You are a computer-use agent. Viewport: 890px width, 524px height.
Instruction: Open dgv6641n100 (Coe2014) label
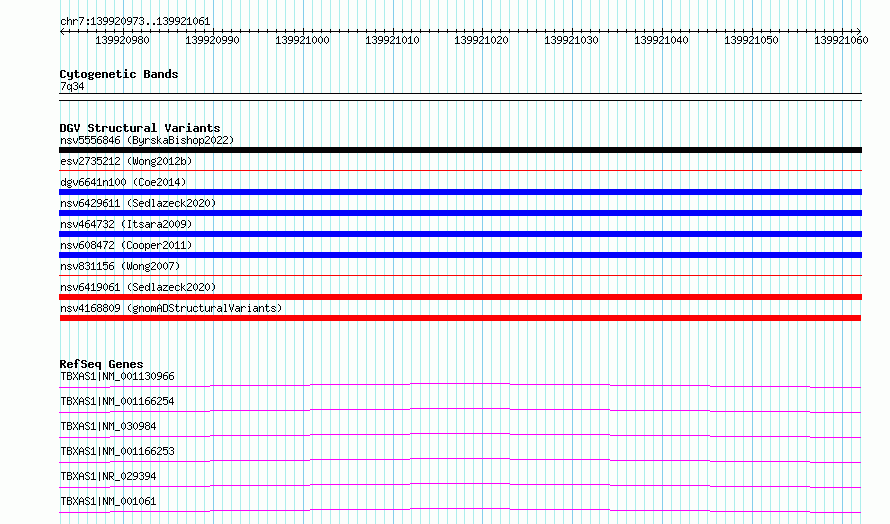[x=123, y=182]
